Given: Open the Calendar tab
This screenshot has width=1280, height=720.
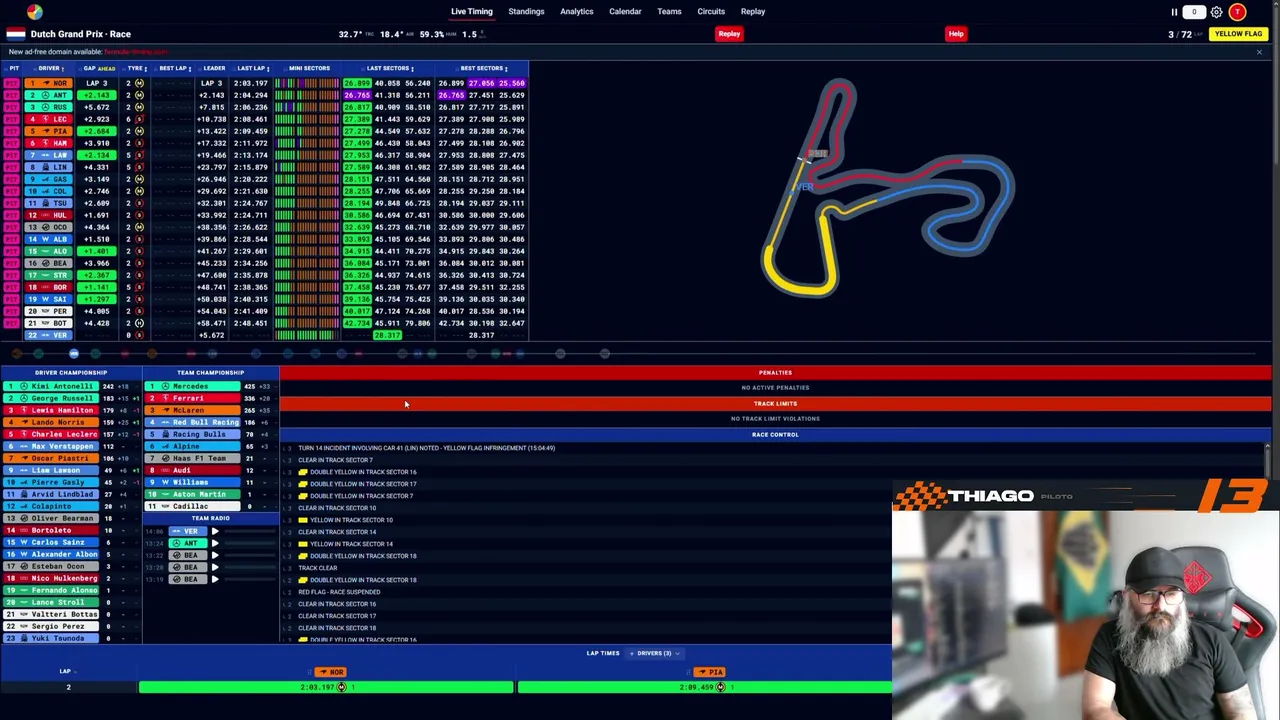Looking at the screenshot, I should pyautogui.click(x=625, y=12).
